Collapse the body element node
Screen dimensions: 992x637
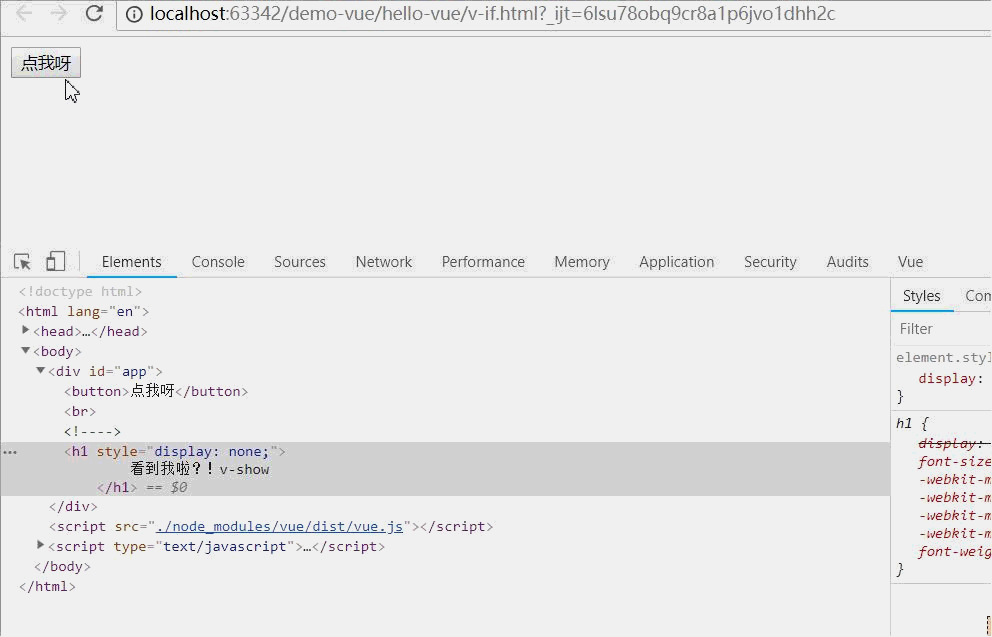click(26, 350)
